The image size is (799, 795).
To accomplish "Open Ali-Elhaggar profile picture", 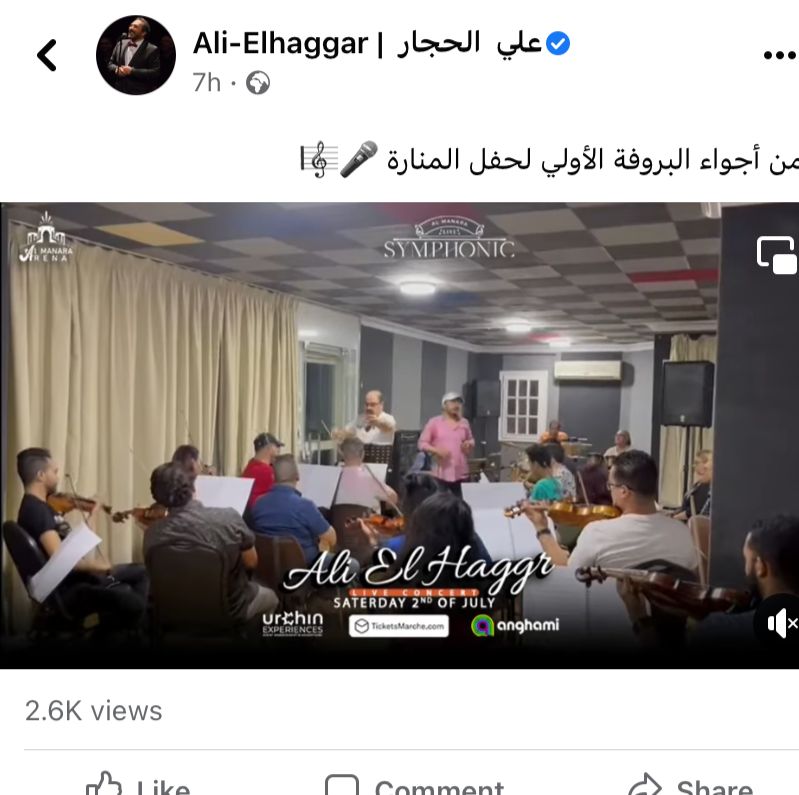I will (136, 55).
